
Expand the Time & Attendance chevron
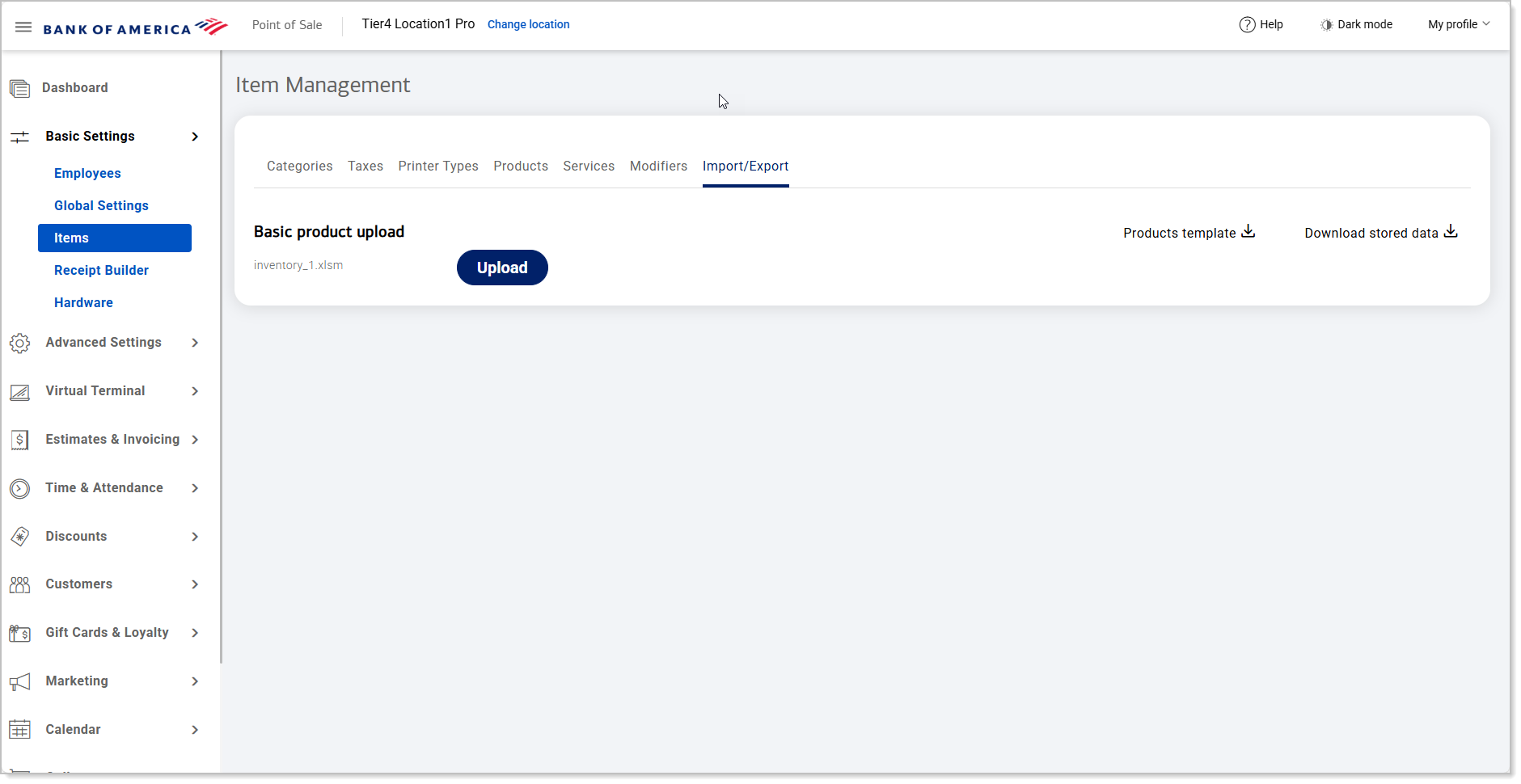pyautogui.click(x=195, y=488)
